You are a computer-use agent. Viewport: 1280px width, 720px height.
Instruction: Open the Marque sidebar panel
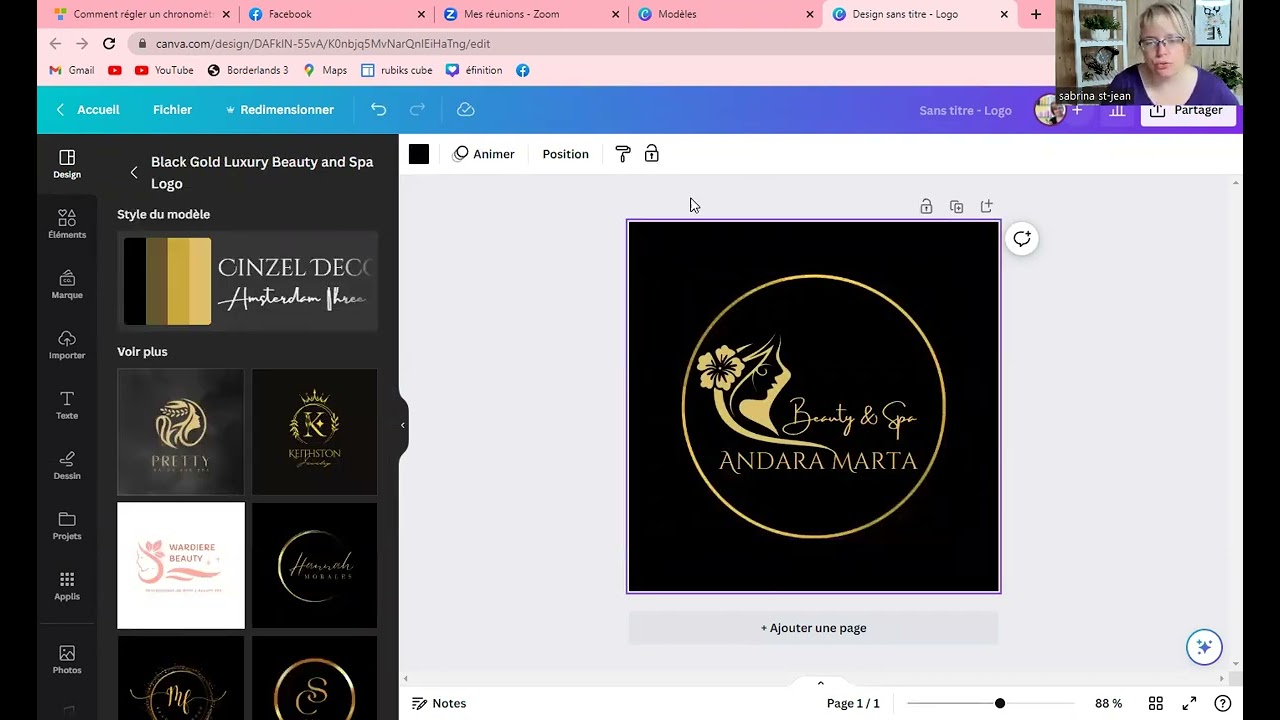pyautogui.click(x=67, y=284)
